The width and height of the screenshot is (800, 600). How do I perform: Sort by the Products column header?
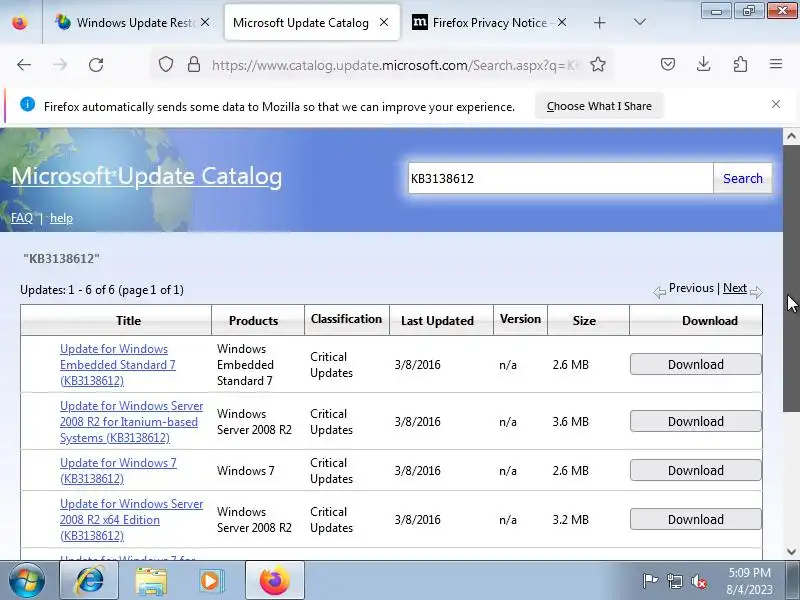[253, 320]
